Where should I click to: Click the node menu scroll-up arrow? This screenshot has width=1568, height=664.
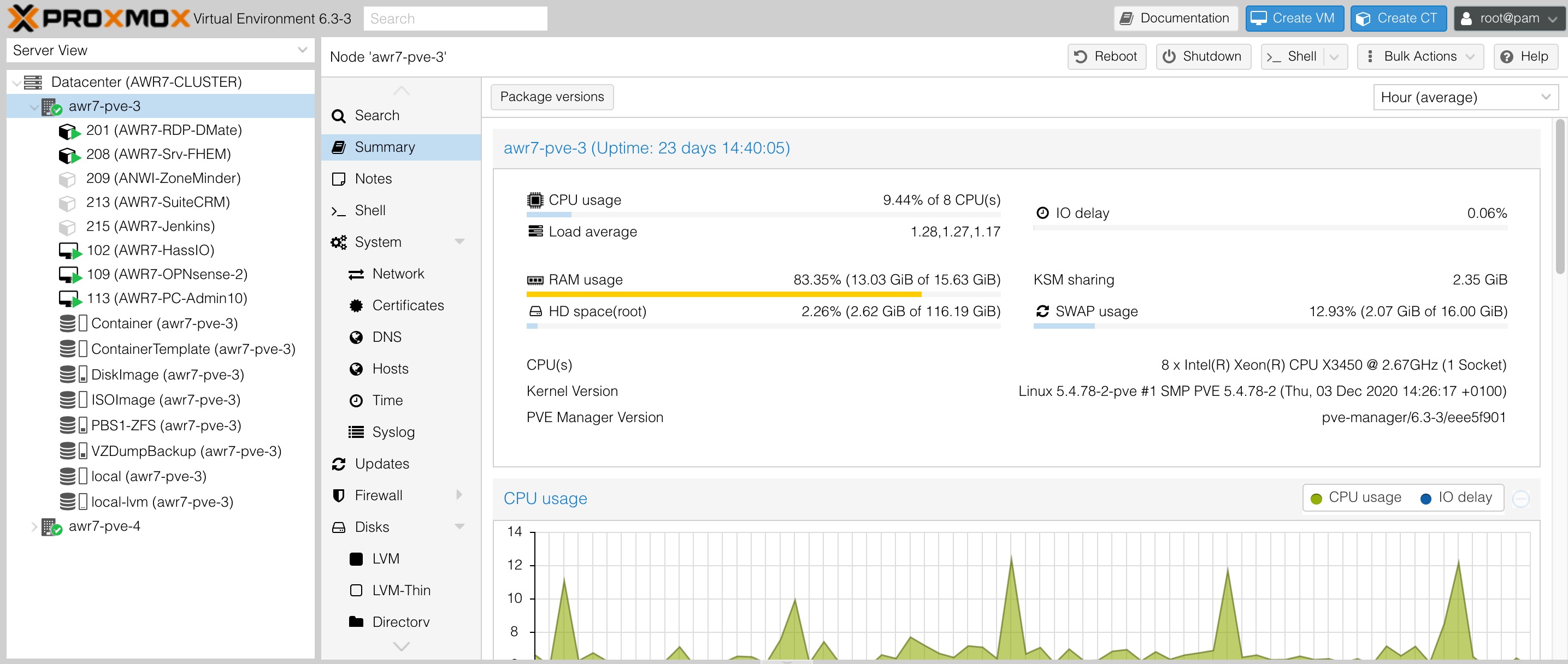tap(401, 91)
